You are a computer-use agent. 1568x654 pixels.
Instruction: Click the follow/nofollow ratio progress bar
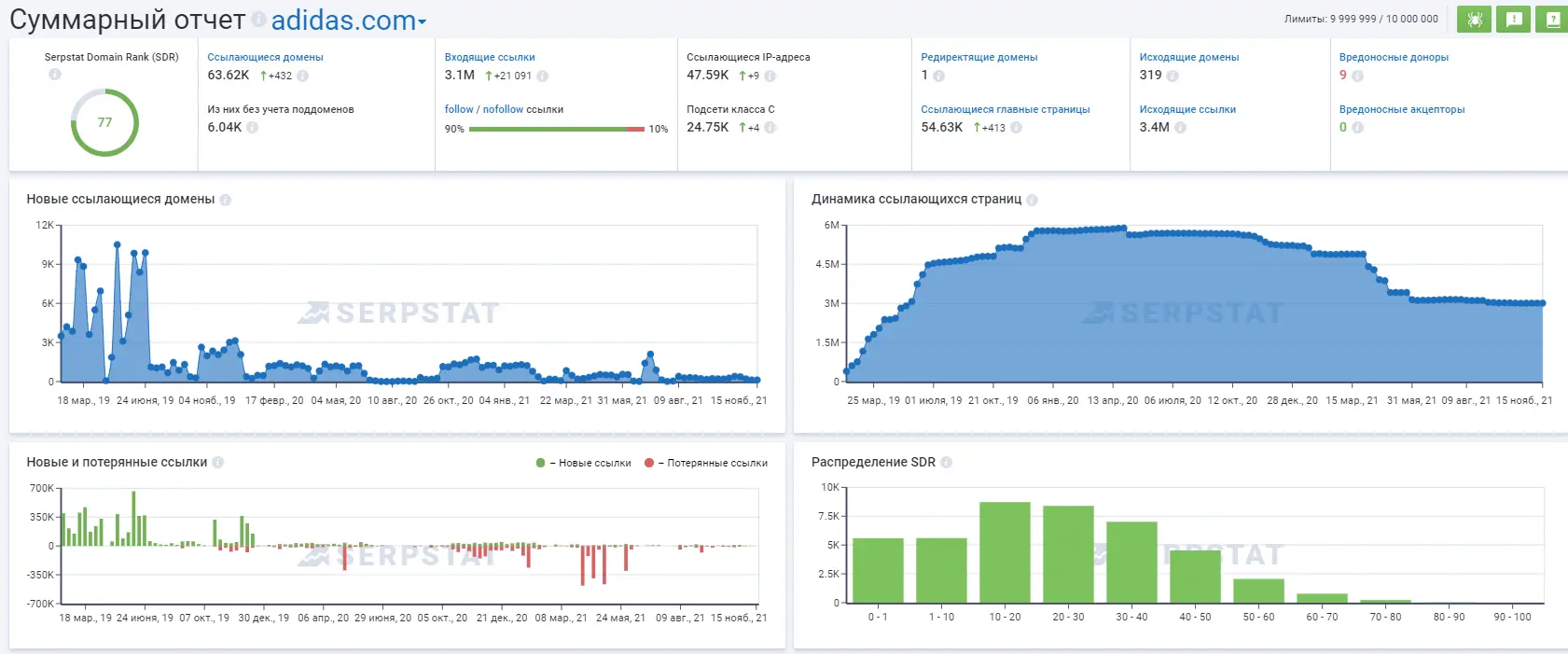[556, 129]
